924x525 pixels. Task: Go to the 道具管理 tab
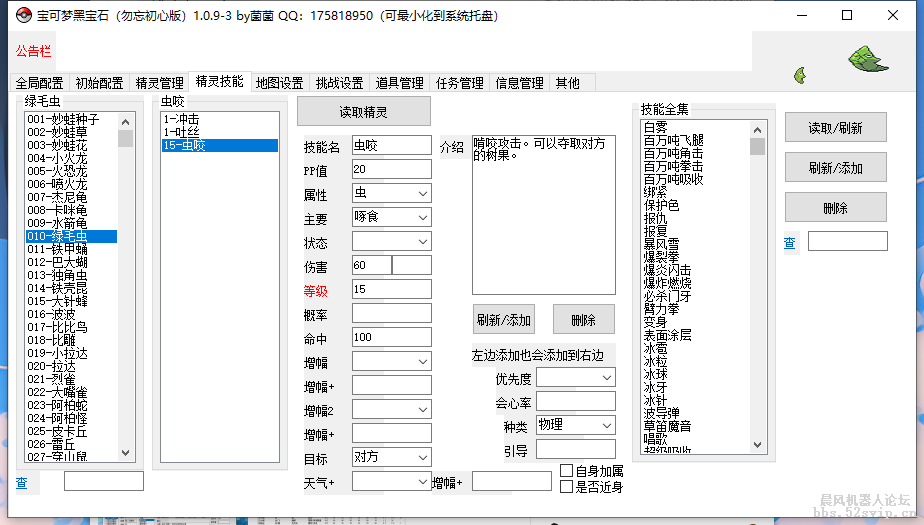point(400,83)
